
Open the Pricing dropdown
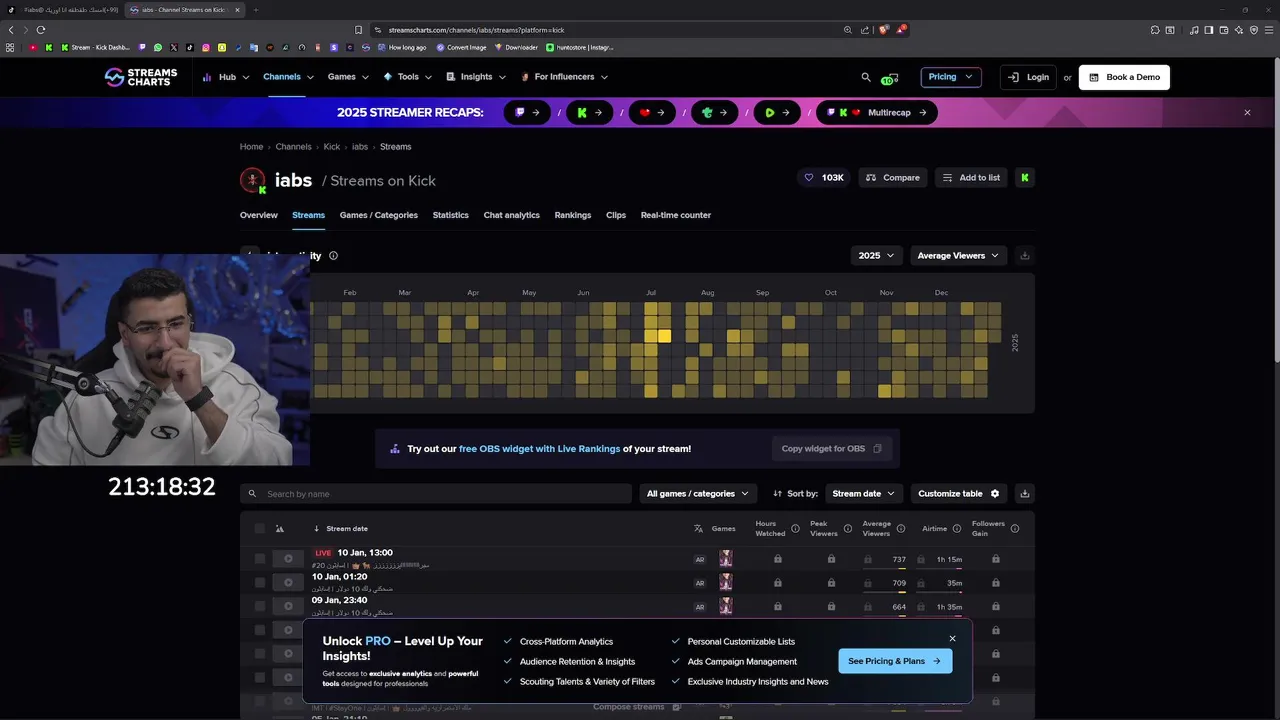click(950, 77)
